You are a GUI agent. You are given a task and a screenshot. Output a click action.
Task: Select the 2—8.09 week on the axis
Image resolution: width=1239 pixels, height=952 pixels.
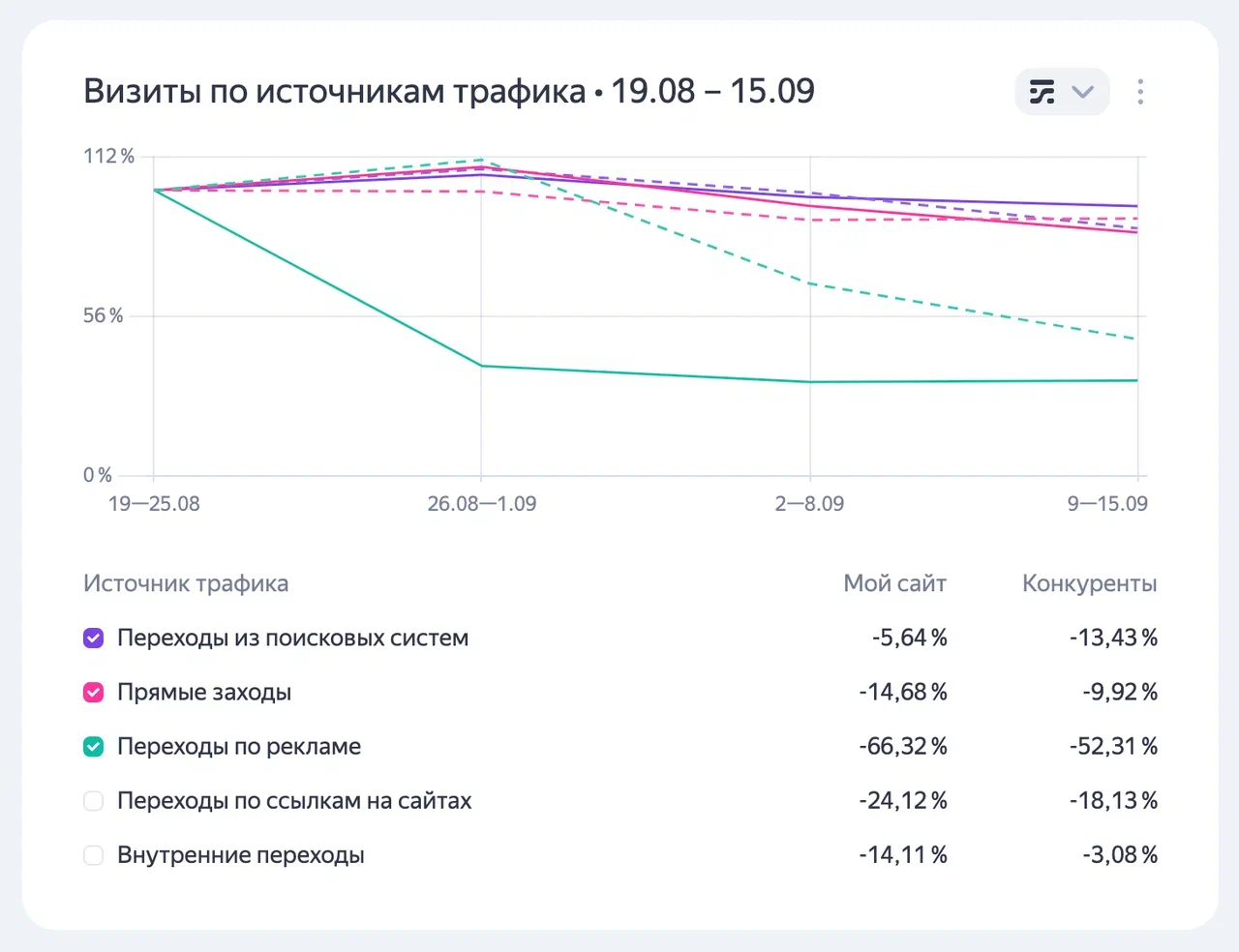click(x=809, y=504)
